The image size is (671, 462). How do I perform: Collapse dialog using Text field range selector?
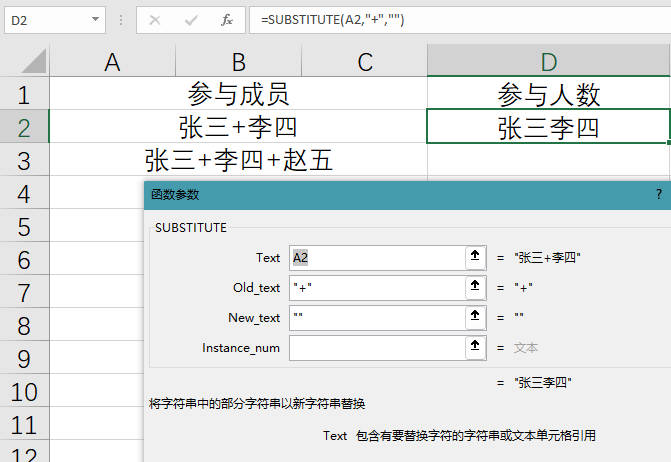point(473,257)
